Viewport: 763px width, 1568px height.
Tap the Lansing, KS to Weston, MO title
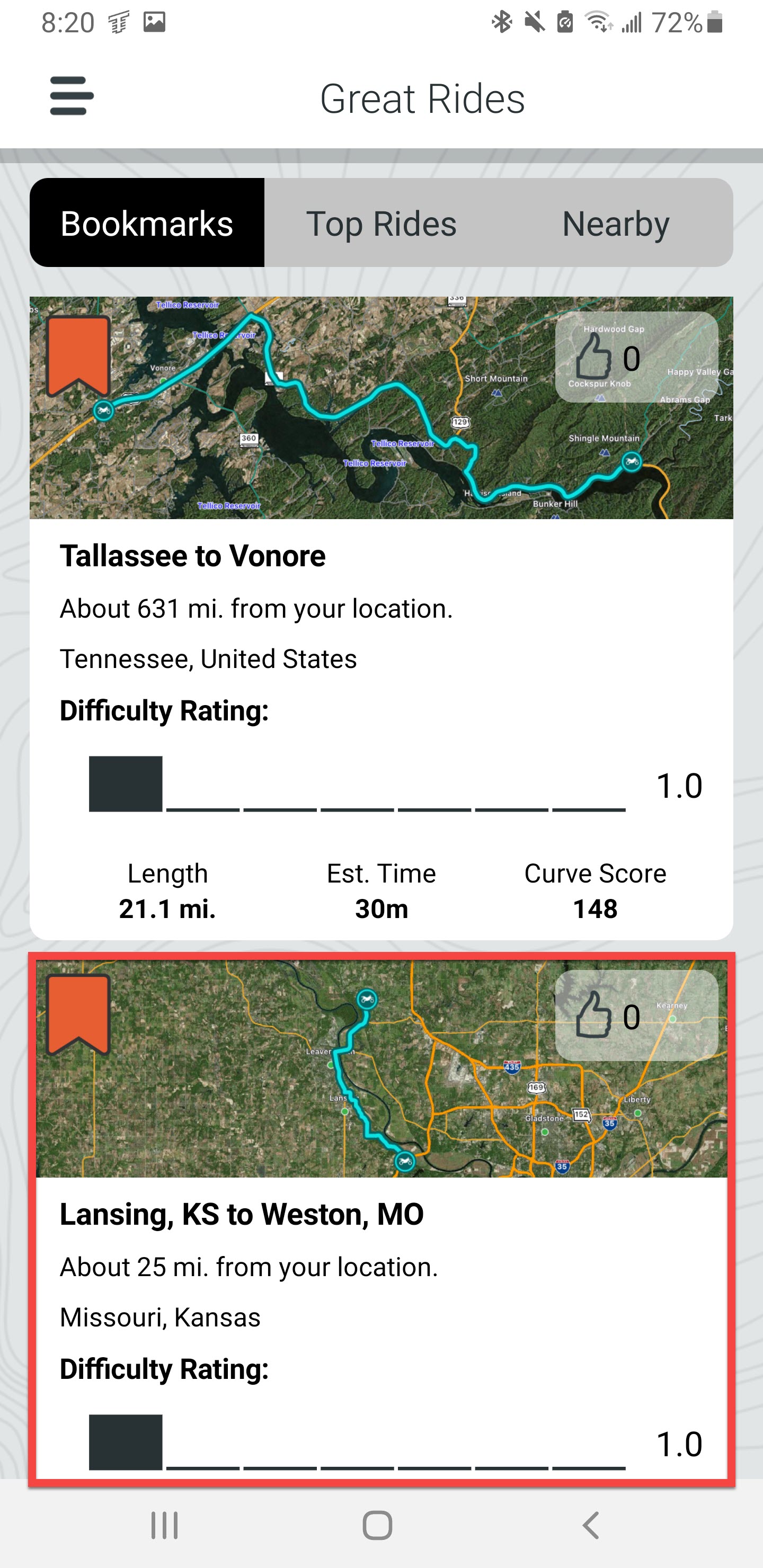click(241, 1214)
